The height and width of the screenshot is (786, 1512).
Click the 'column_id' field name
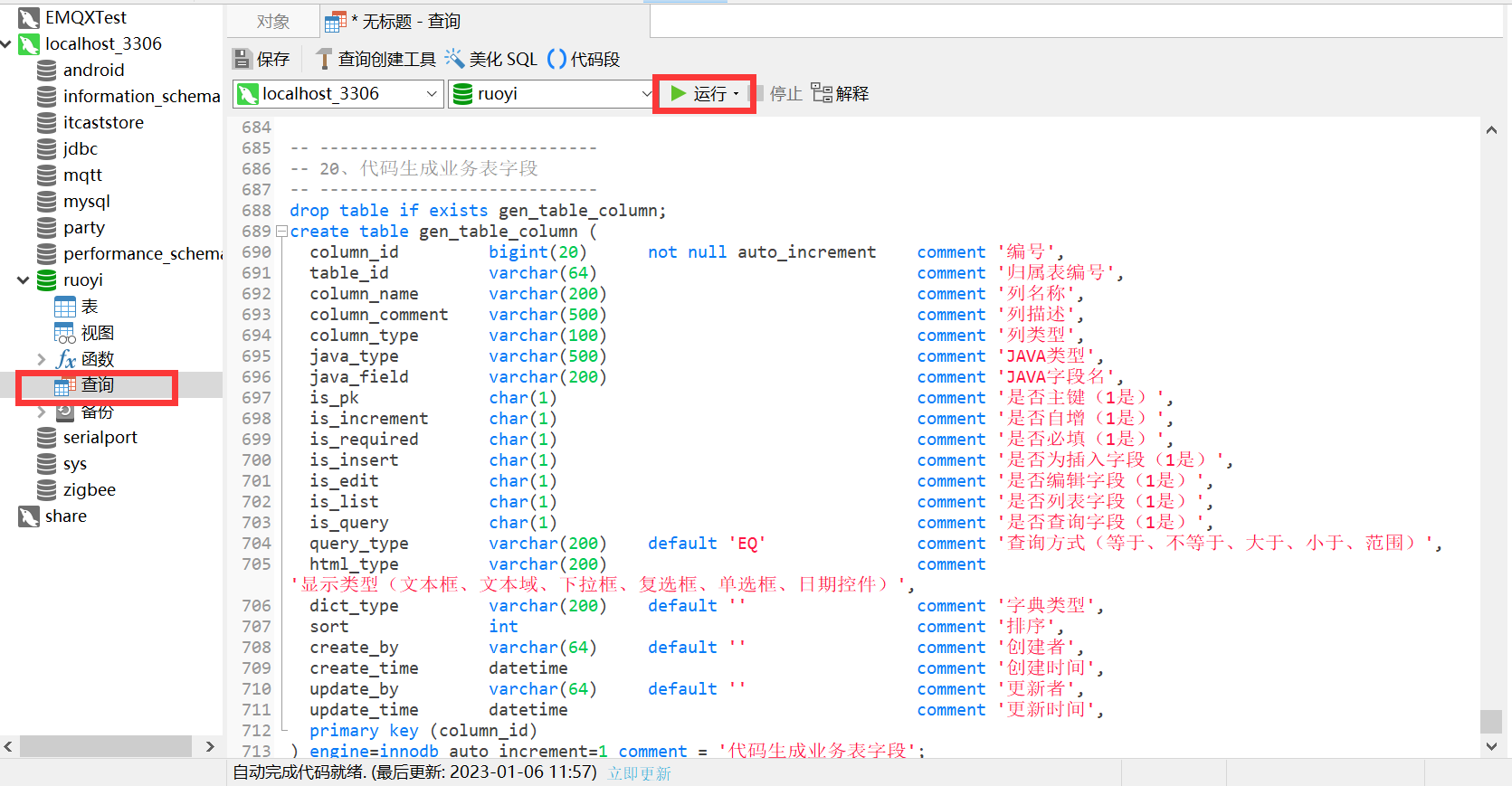tap(354, 252)
